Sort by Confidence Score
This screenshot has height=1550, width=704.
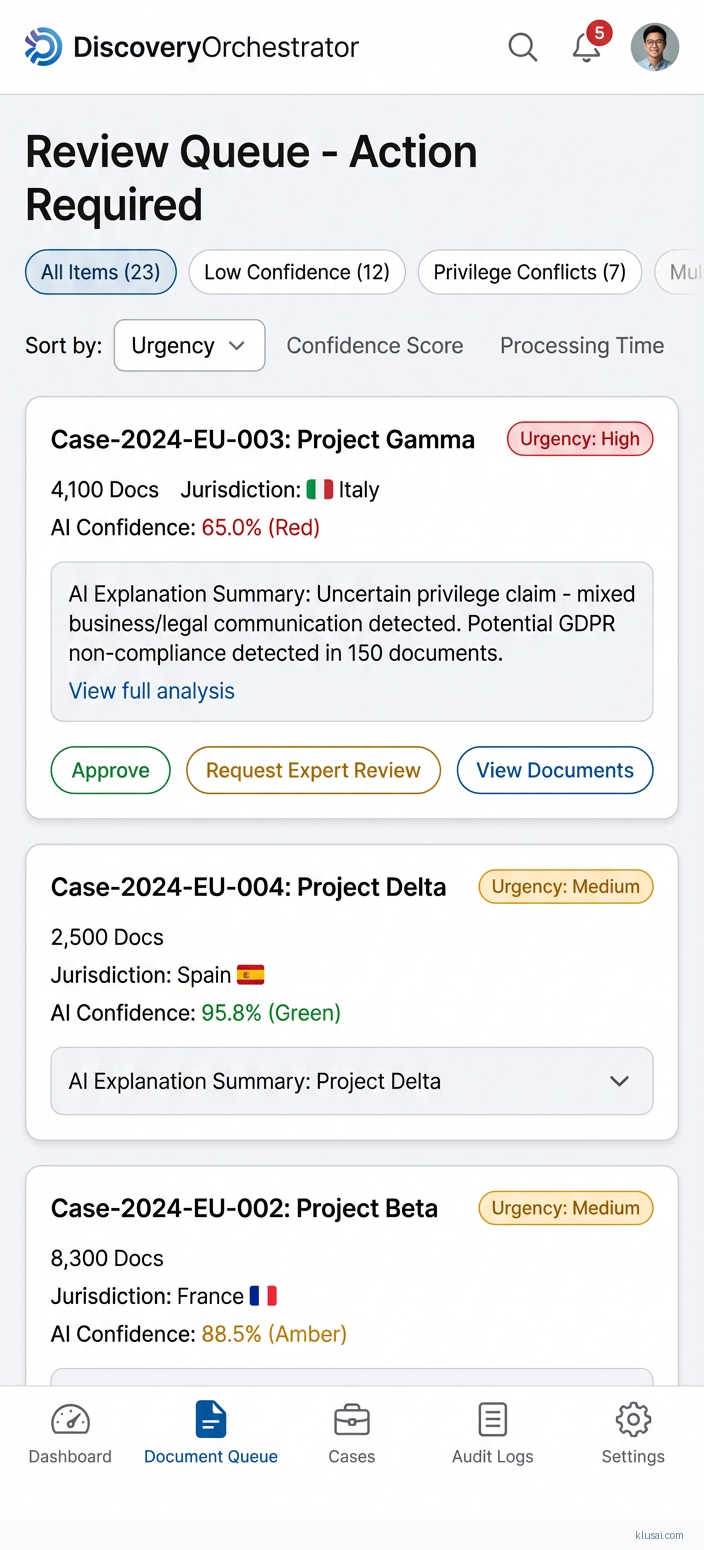click(x=375, y=346)
